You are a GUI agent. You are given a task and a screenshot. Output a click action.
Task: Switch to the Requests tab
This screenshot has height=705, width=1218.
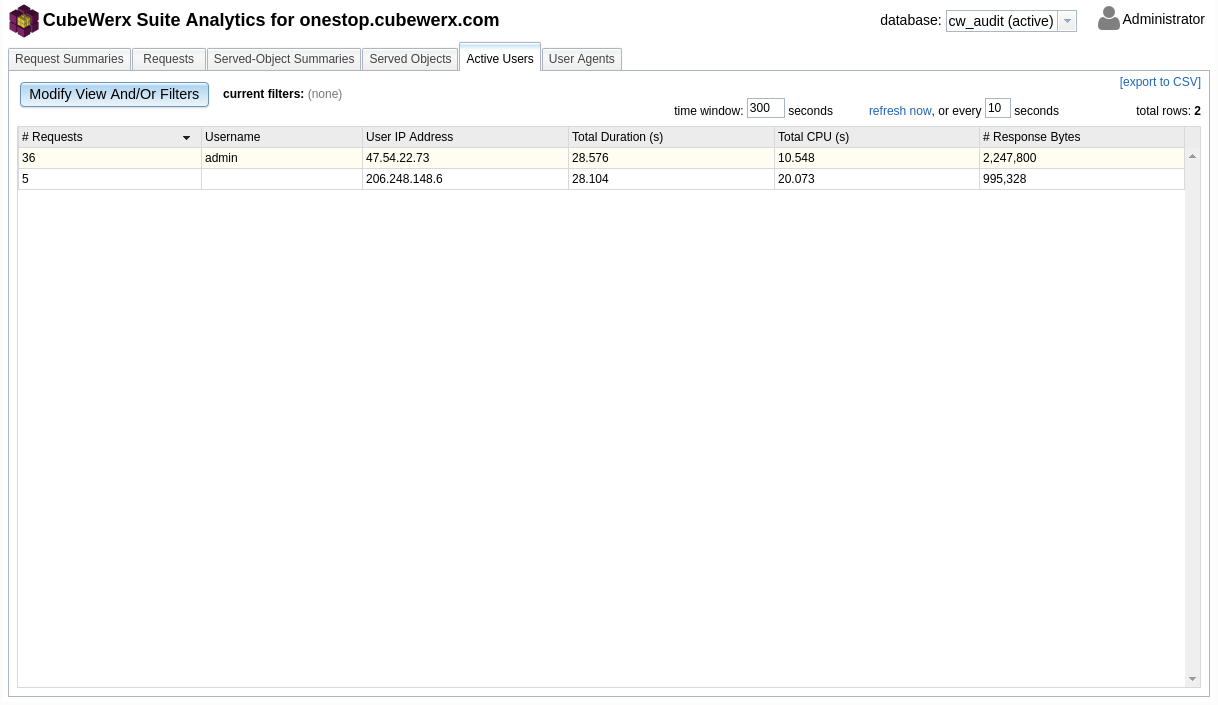coord(168,59)
